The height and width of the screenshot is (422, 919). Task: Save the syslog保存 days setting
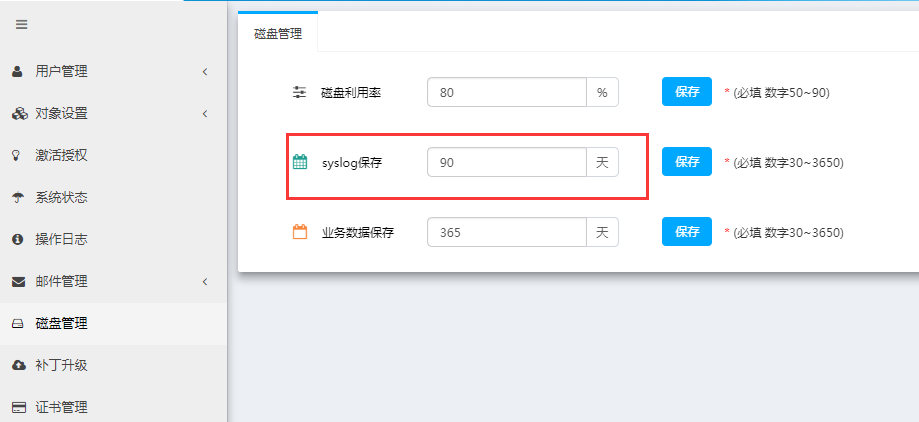(686, 162)
